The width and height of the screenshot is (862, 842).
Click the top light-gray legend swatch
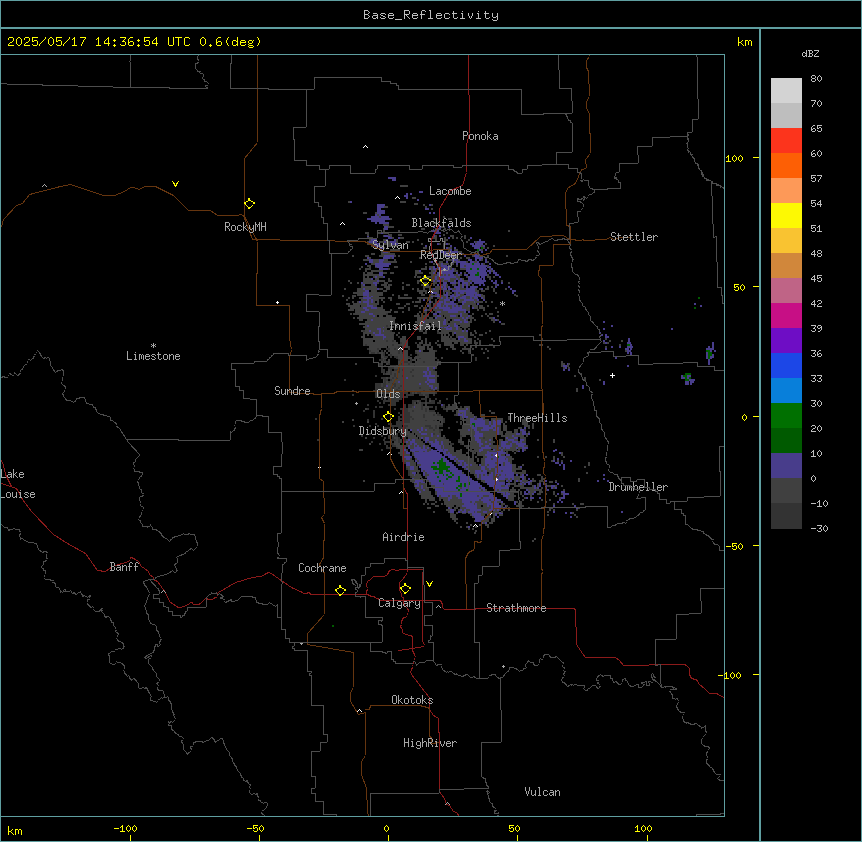786,91
